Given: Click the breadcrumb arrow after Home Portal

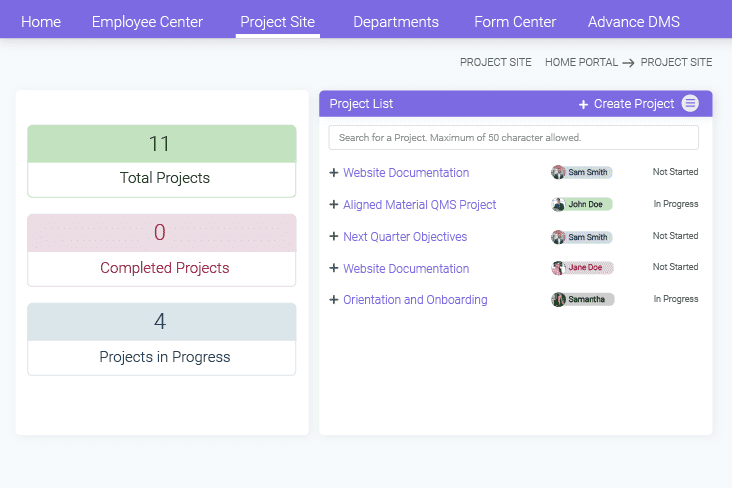Looking at the screenshot, I should pyautogui.click(x=628, y=63).
